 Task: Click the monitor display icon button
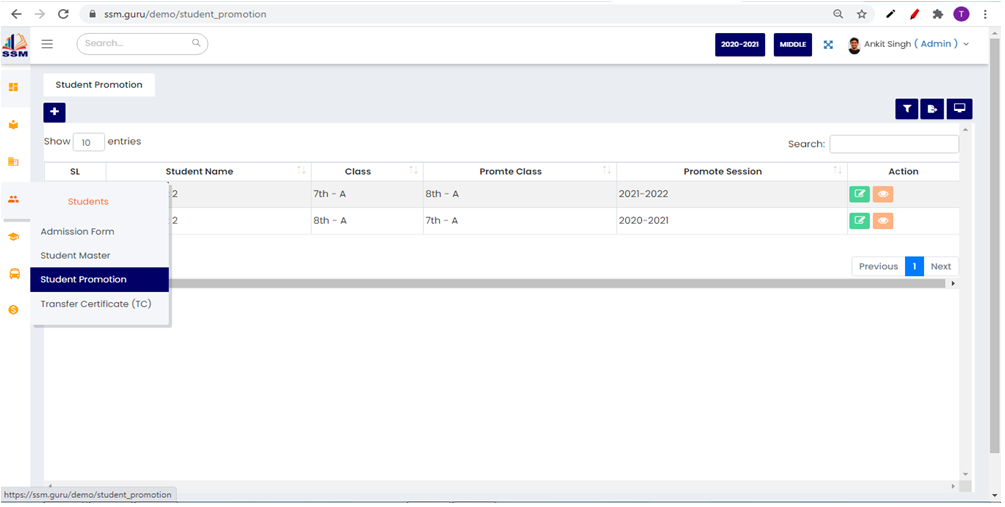click(x=960, y=109)
